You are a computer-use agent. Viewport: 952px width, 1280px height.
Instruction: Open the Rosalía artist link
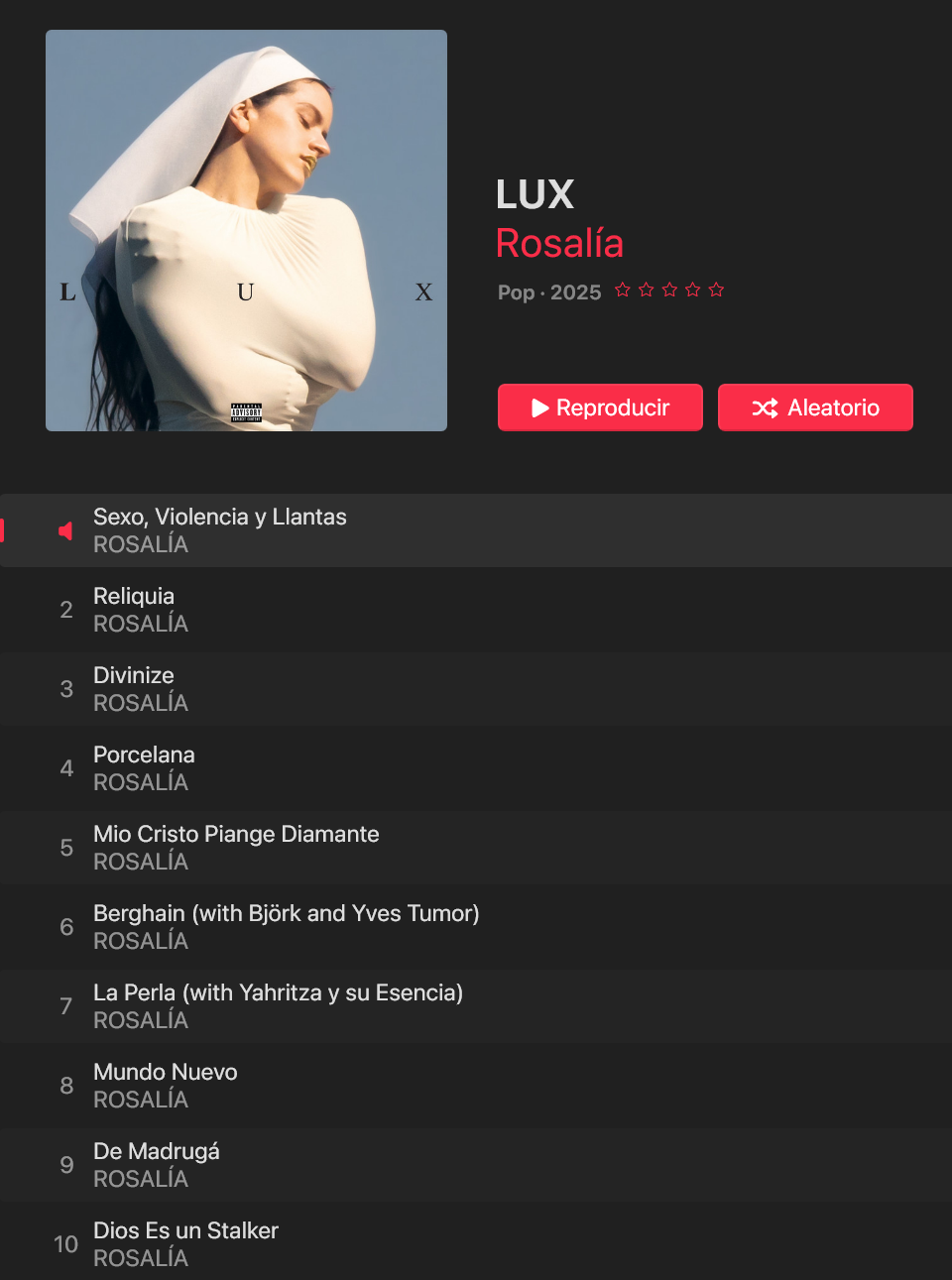[559, 243]
